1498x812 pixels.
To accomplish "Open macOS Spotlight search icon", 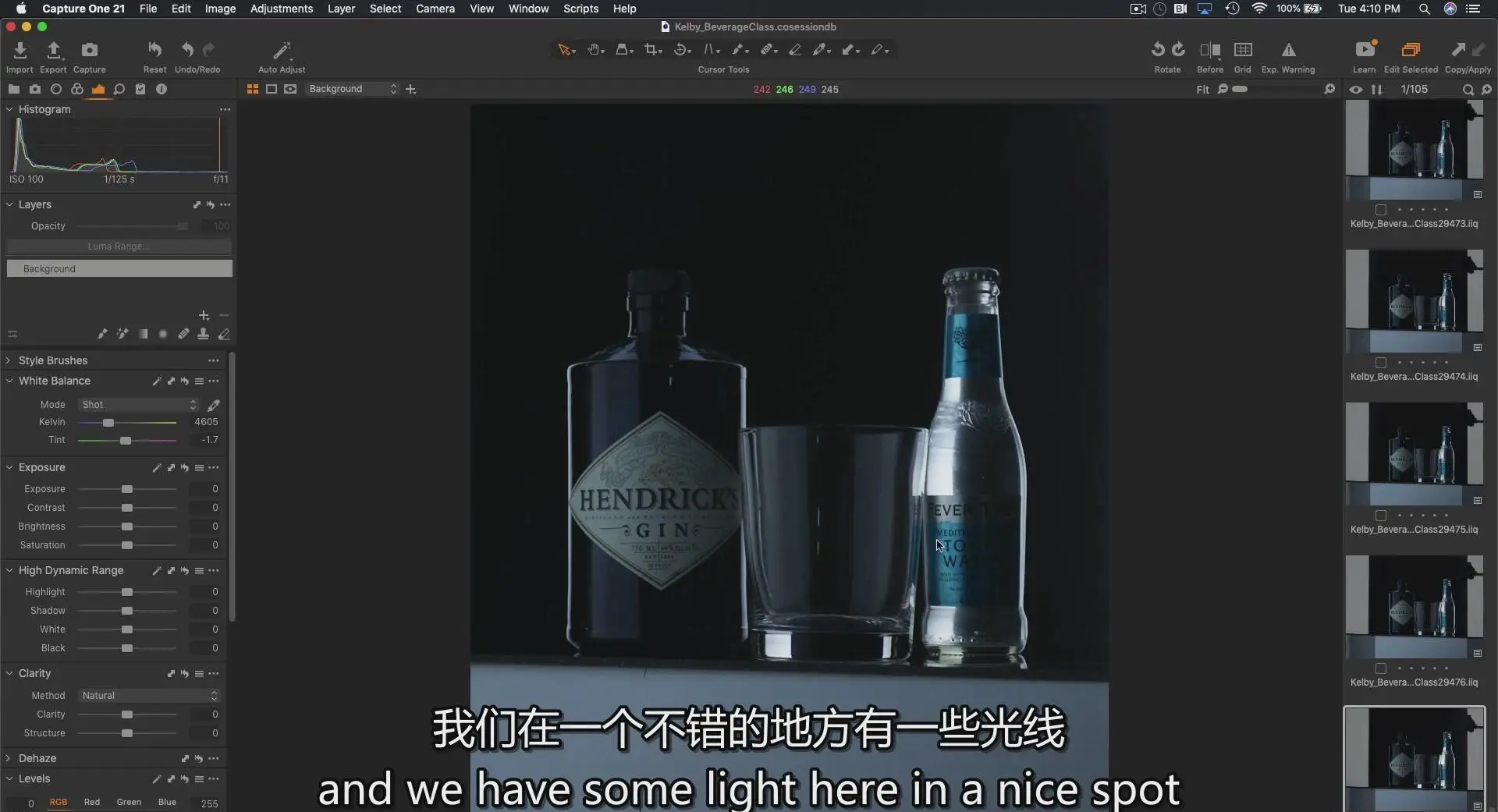I will pyautogui.click(x=1424, y=9).
